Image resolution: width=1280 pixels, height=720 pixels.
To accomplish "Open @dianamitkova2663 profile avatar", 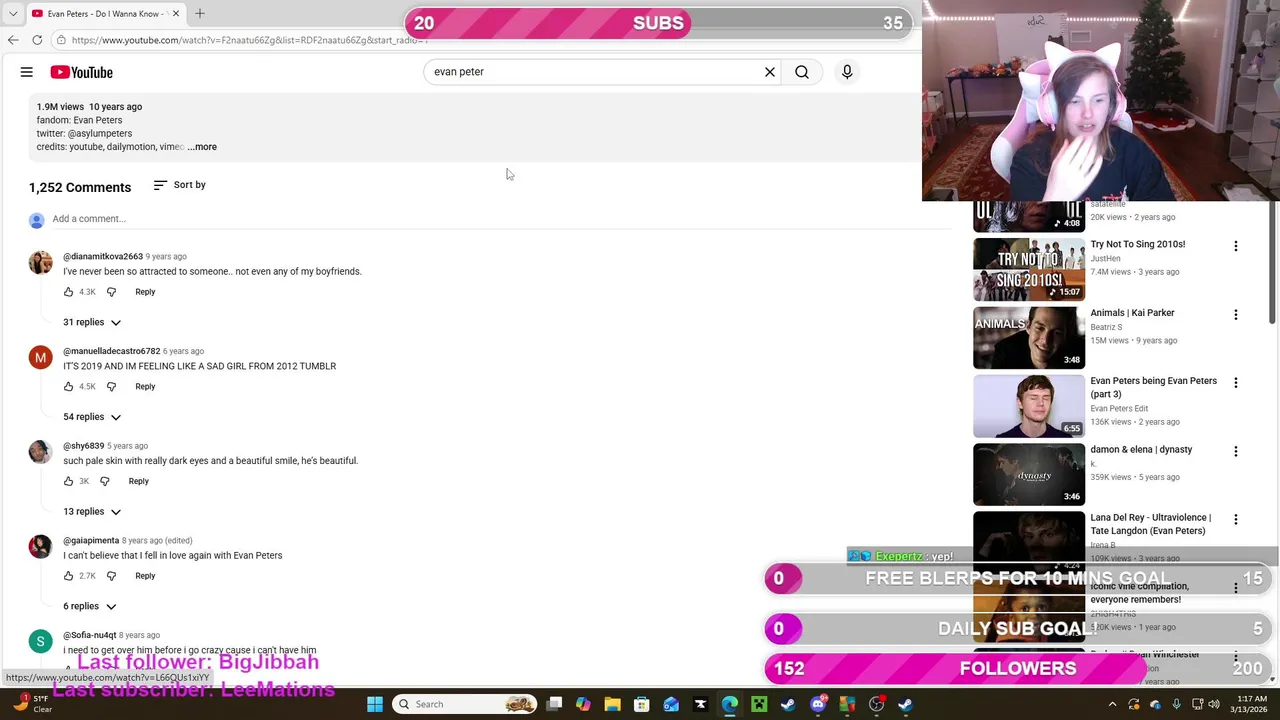I will coord(40,263).
